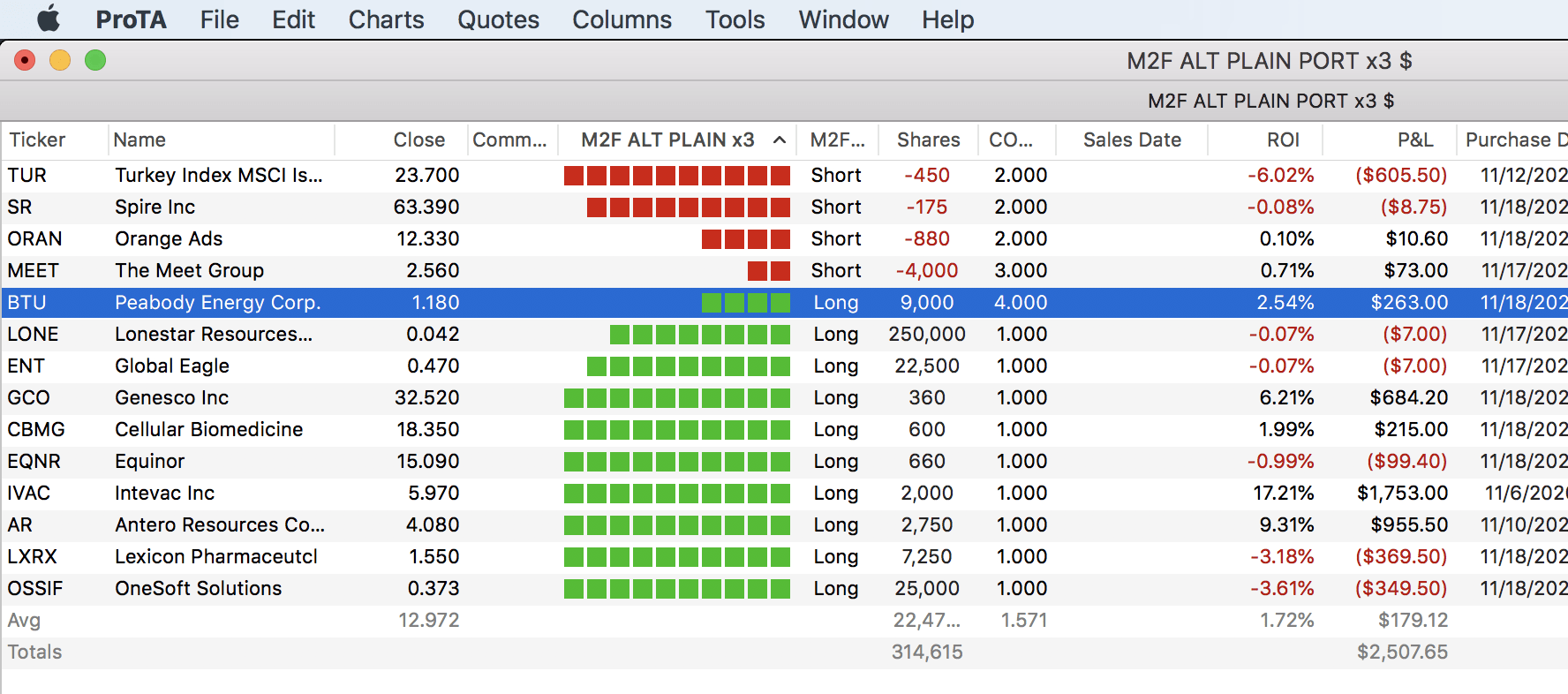The height and width of the screenshot is (694, 1568).
Task: Click the total shares 314,615
Action: pyautogui.click(x=927, y=652)
